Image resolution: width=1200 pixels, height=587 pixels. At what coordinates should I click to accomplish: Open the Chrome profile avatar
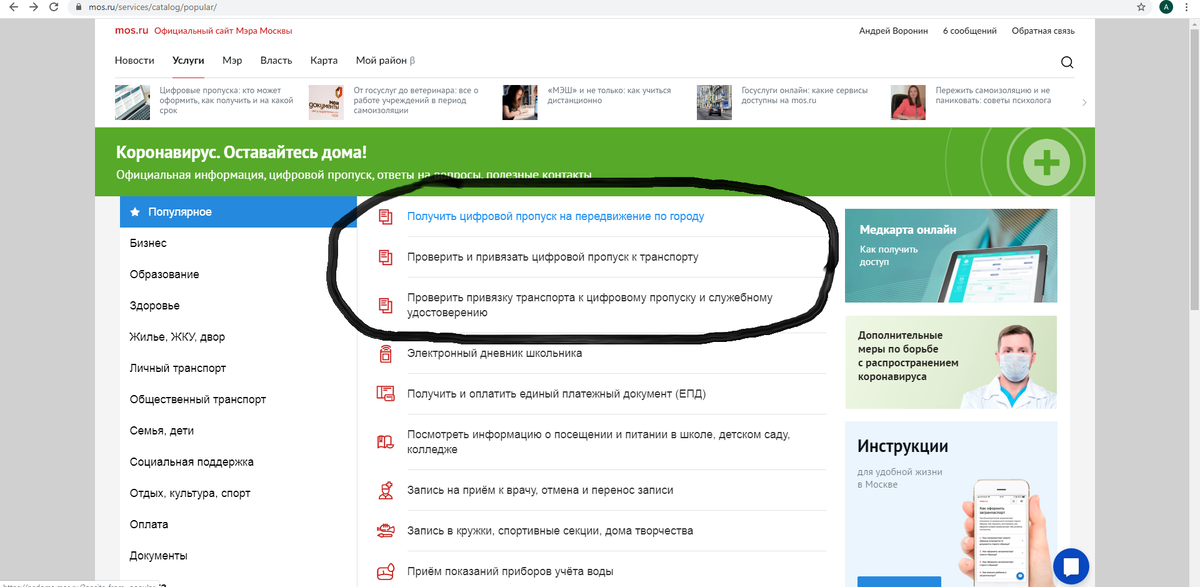pyautogui.click(x=1166, y=7)
